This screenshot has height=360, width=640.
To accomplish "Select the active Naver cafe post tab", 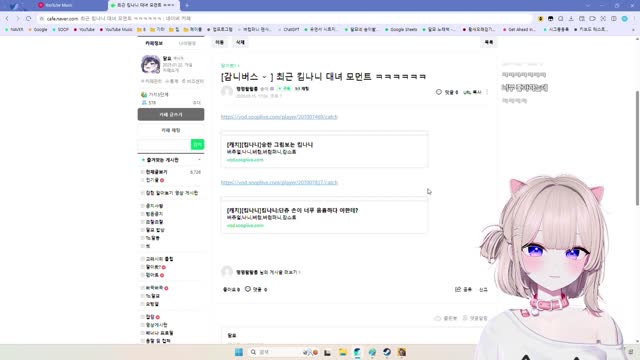I will (x=143, y=5).
